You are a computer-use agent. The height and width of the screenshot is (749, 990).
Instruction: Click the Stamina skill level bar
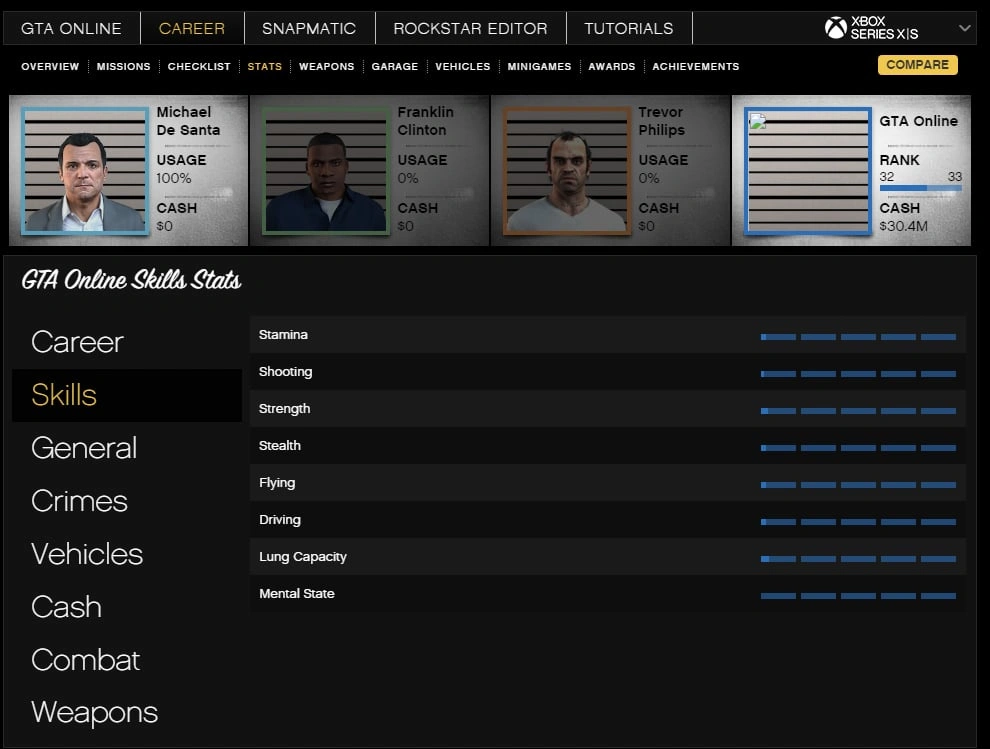[x=858, y=337]
